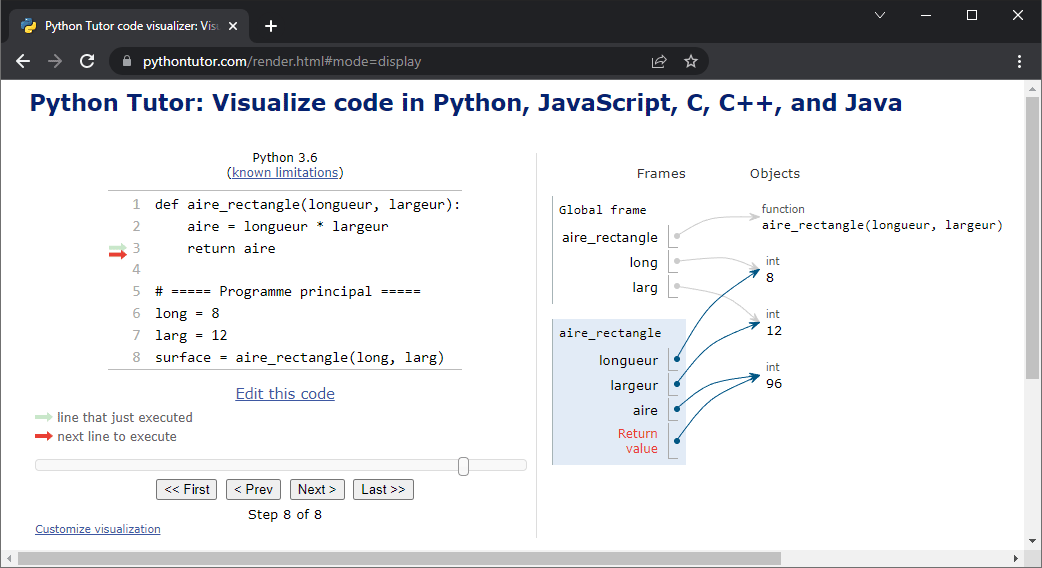Click the Objects column heading
Viewport: 1042px width, 568px height.
click(775, 174)
